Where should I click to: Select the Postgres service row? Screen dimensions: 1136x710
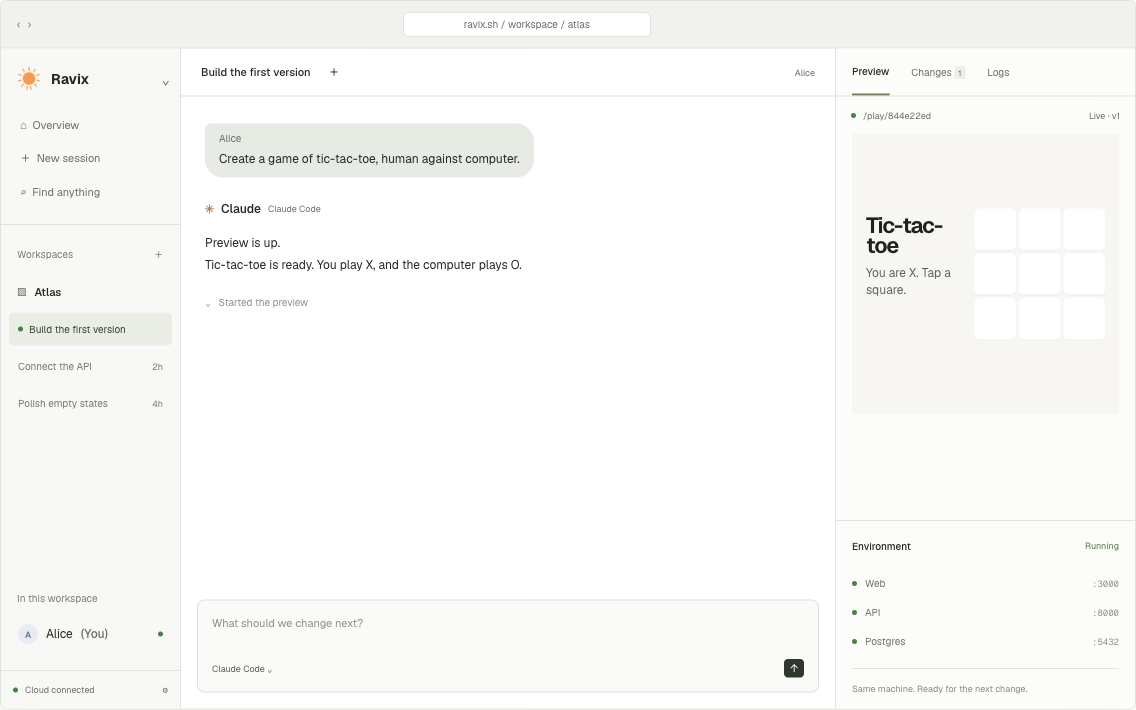click(x=985, y=641)
